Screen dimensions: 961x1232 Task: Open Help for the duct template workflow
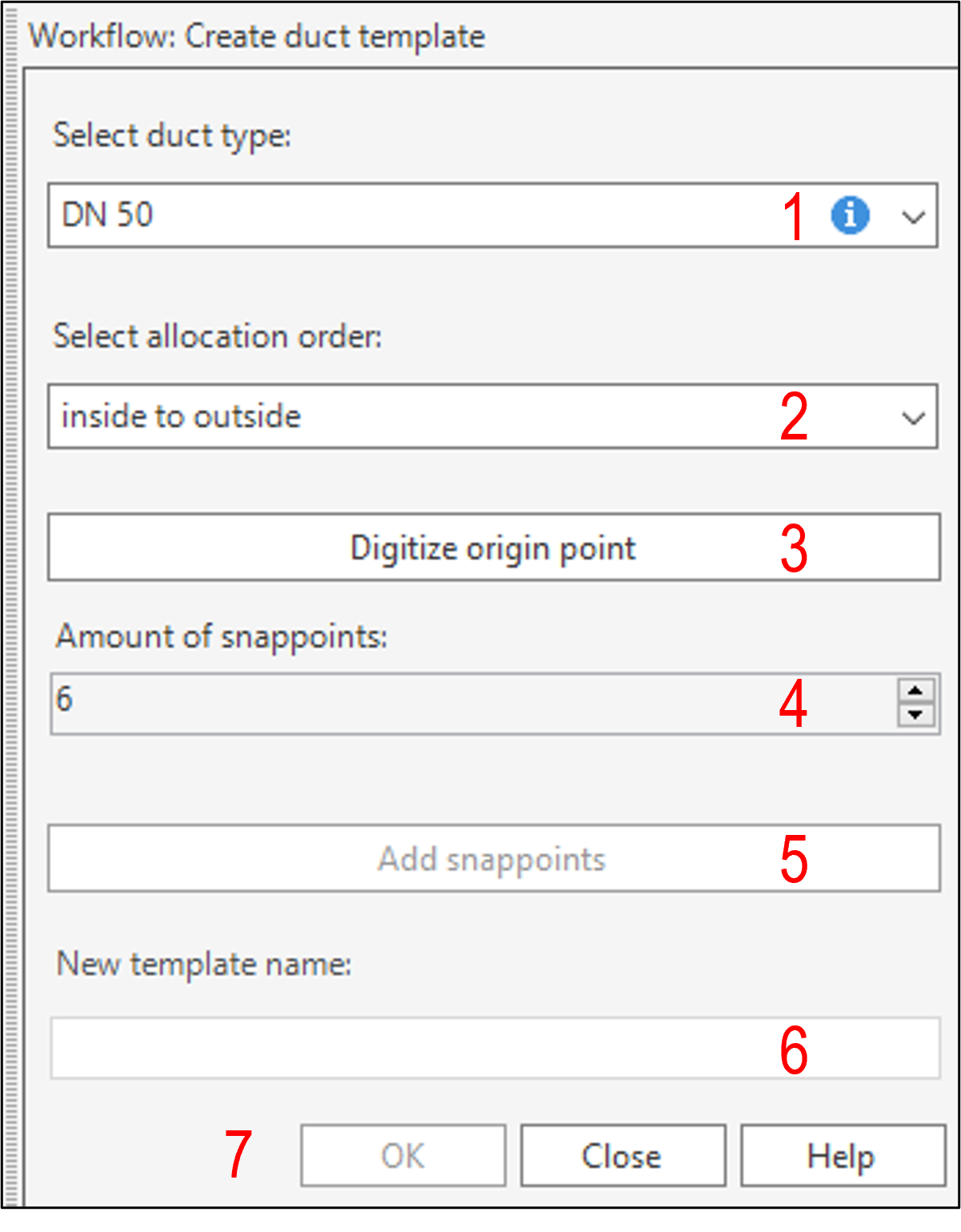pos(842,1156)
